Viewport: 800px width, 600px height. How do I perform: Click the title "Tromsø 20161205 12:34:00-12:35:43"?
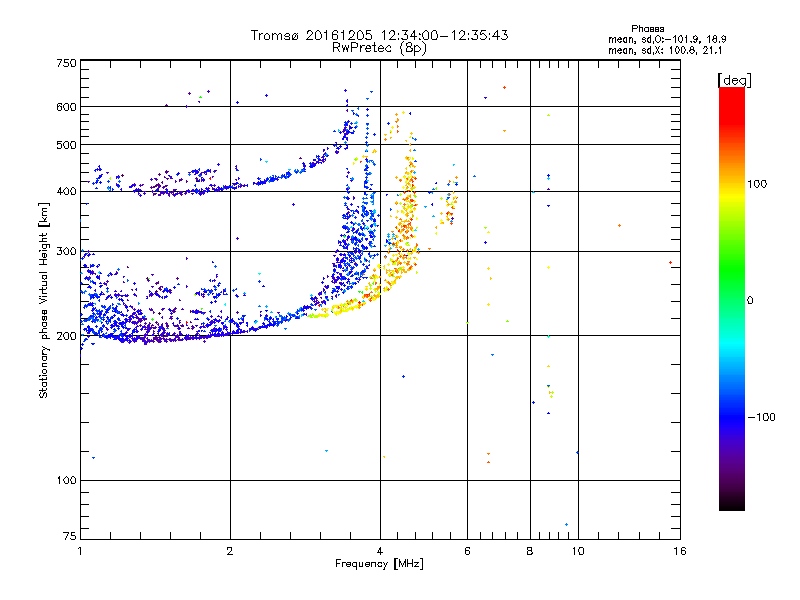(x=379, y=35)
